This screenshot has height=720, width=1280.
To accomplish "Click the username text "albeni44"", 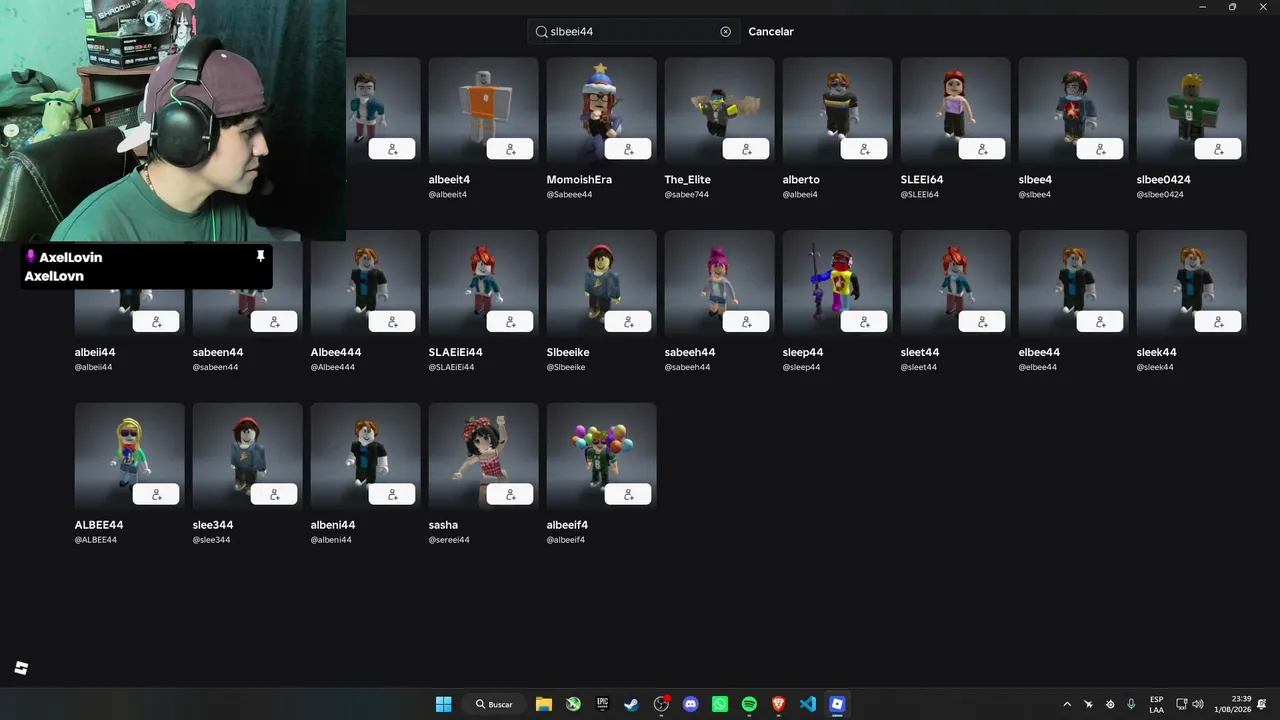I will tap(333, 525).
